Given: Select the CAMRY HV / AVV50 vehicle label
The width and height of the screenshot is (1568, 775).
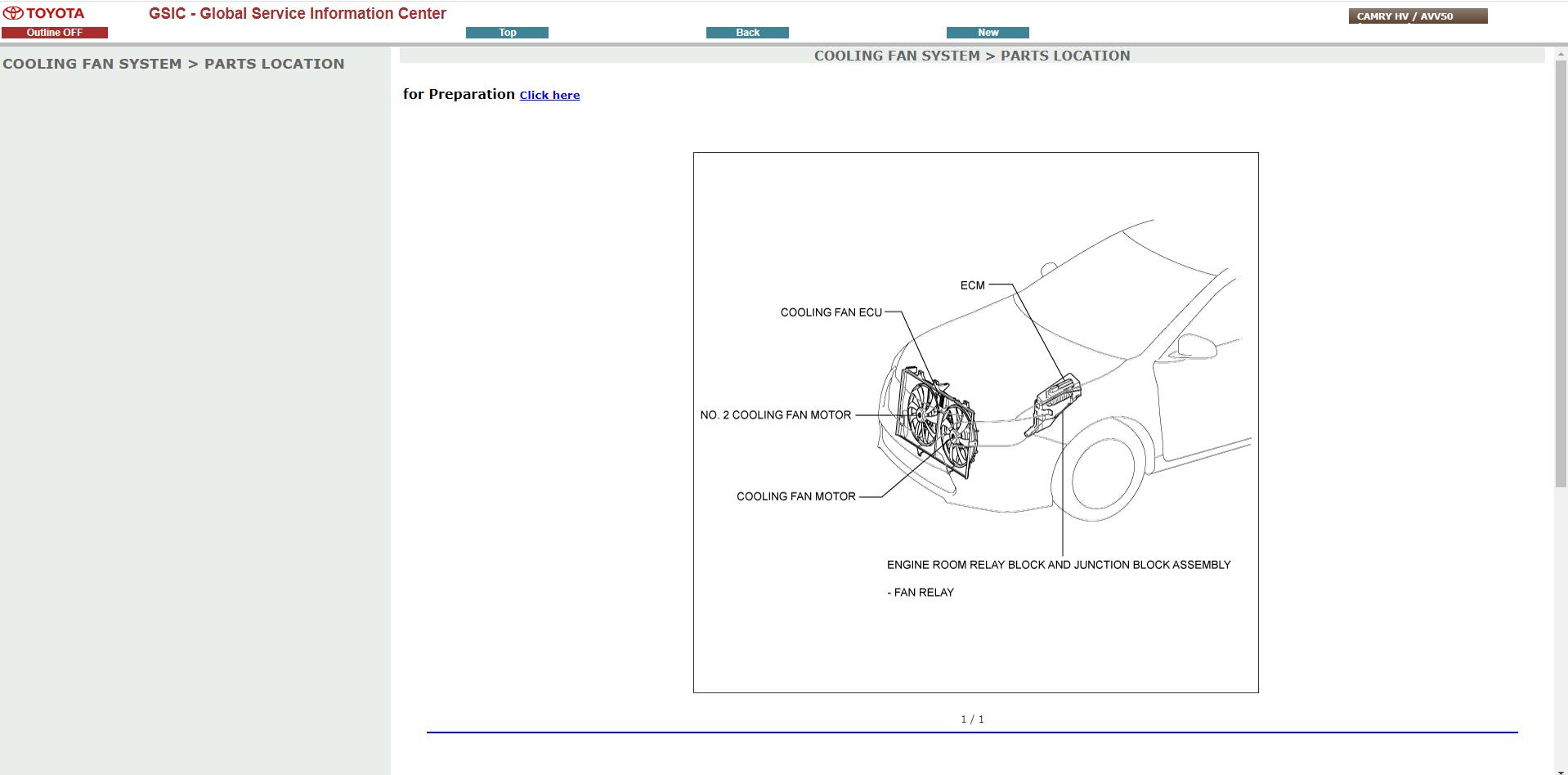Looking at the screenshot, I should tap(1418, 16).
